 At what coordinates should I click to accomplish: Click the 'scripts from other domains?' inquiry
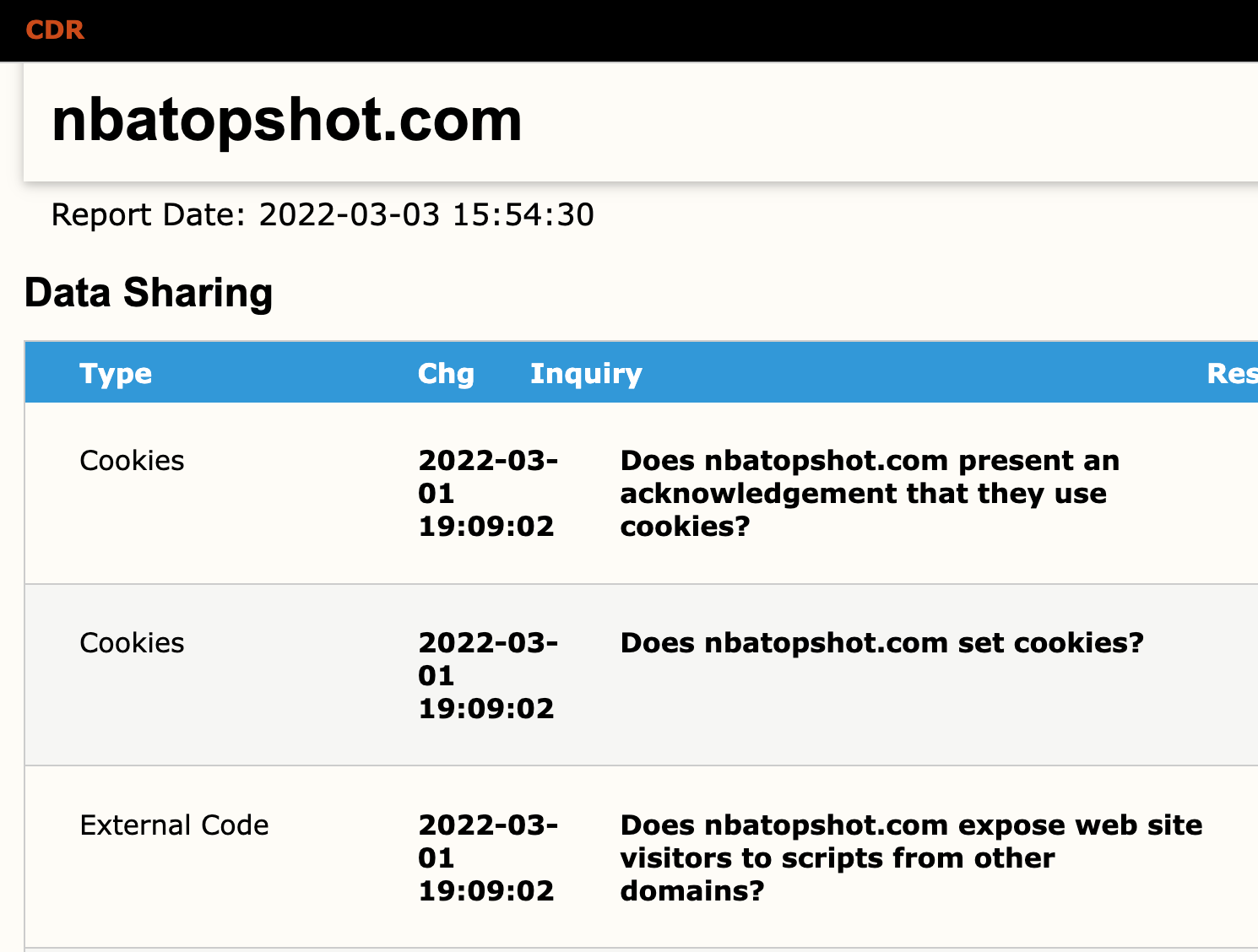(x=911, y=857)
